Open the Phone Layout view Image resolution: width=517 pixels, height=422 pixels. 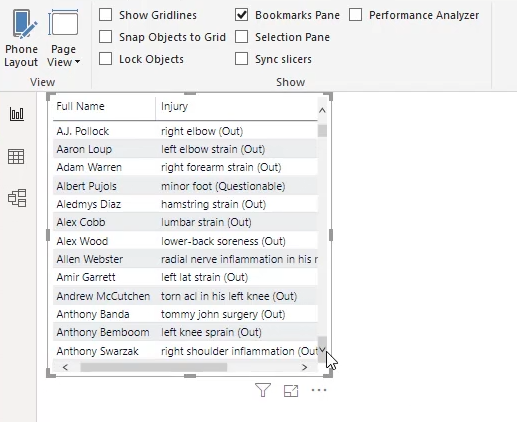point(21,38)
